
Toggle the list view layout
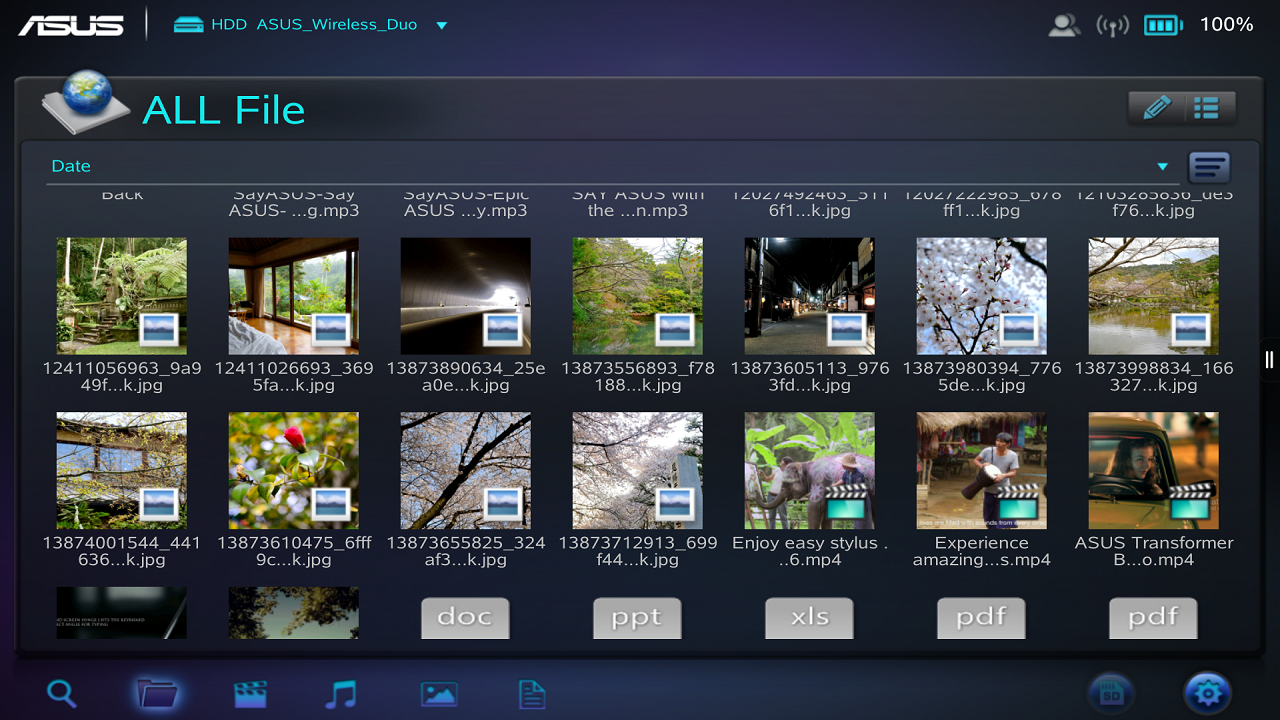[x=1208, y=105]
